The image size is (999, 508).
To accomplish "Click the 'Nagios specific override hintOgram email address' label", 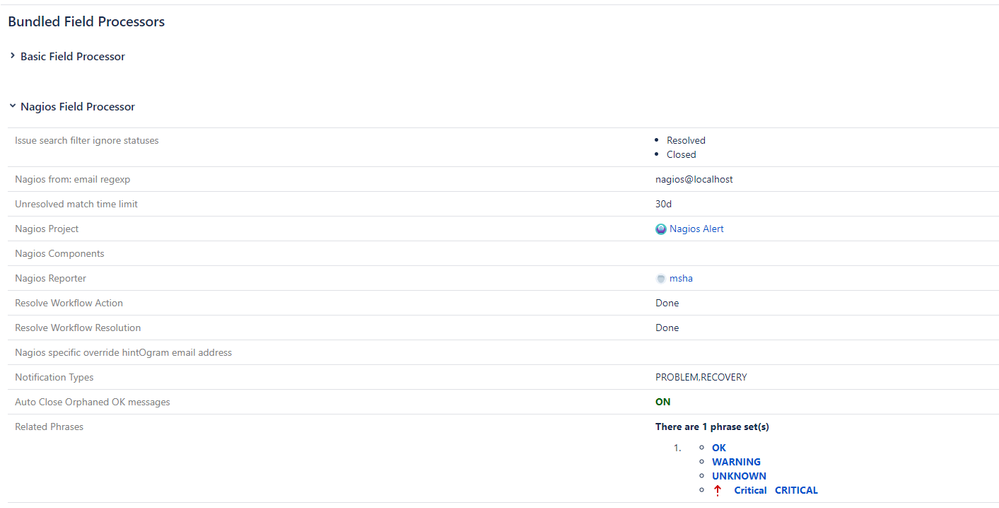I will click(123, 352).
